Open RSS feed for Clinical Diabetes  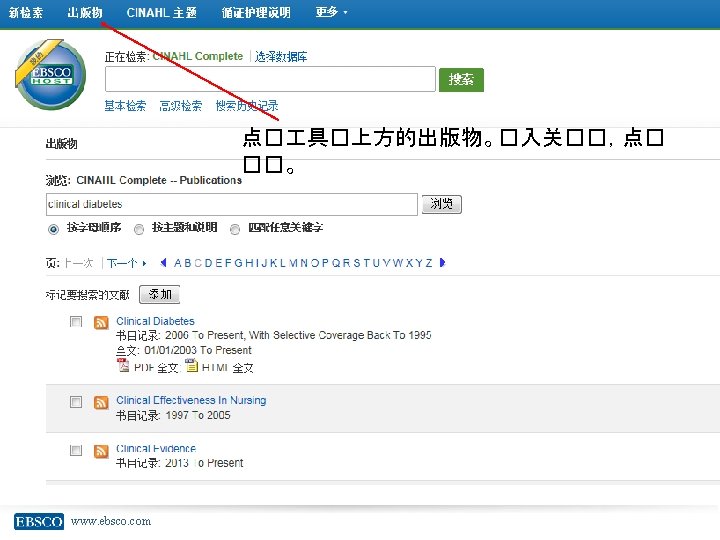pyautogui.click(x=101, y=322)
